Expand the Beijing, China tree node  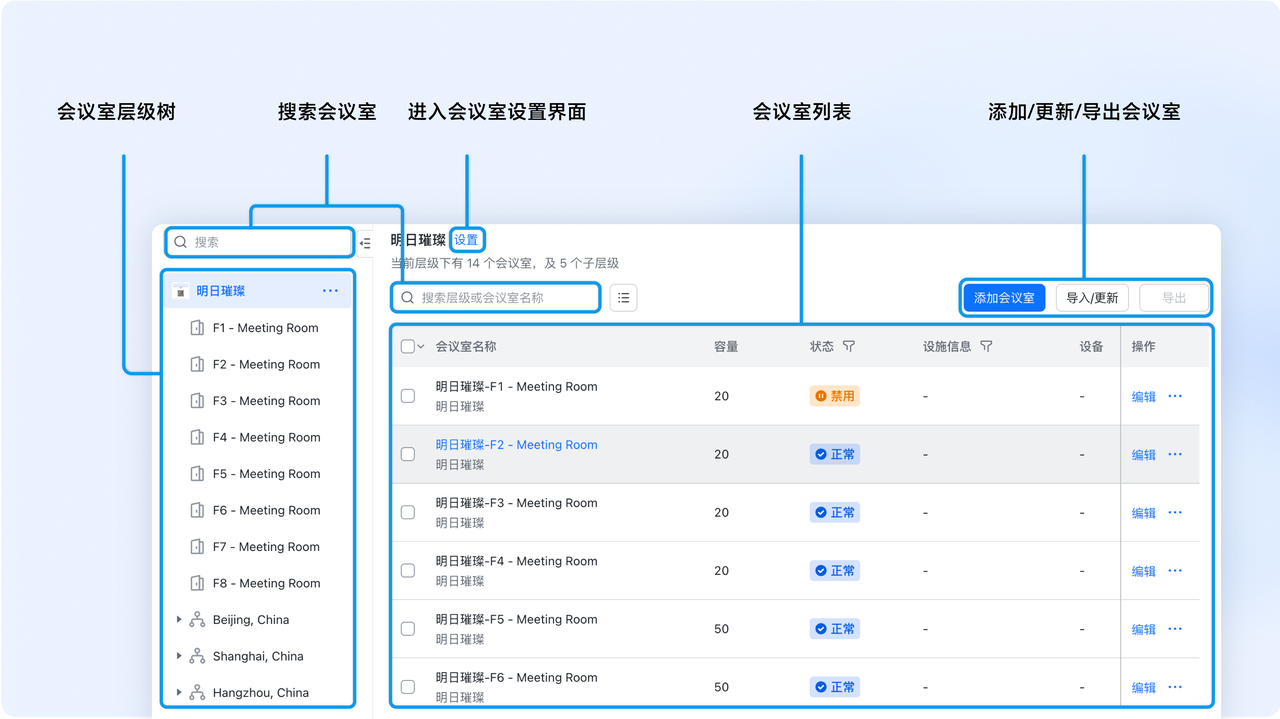click(179, 620)
